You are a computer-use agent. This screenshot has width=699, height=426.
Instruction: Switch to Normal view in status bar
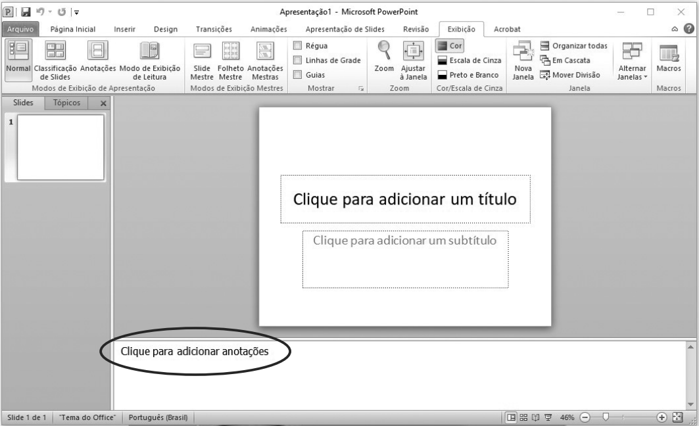(511, 418)
